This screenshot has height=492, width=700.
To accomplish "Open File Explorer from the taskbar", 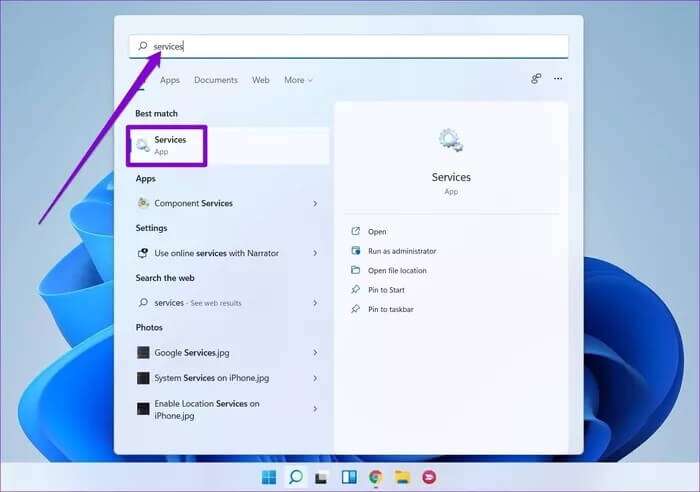I will click(402, 477).
